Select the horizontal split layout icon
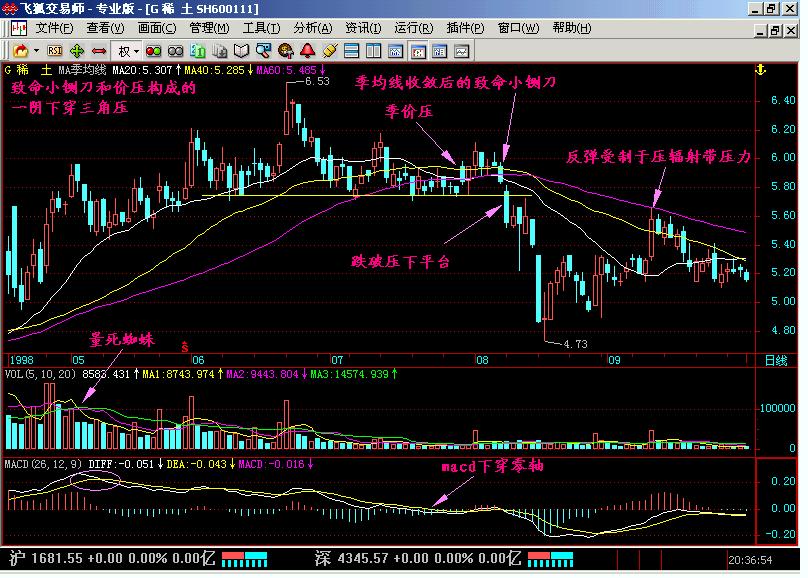 (351, 51)
